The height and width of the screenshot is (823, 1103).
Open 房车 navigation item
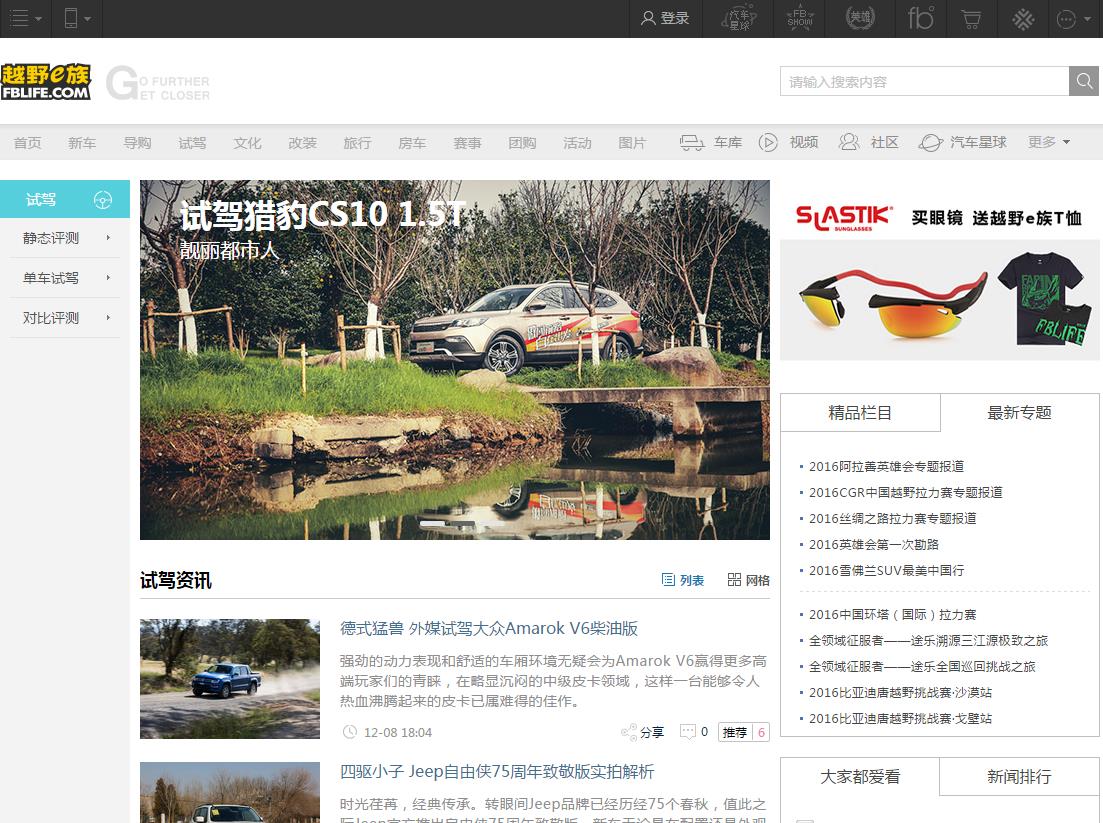pos(412,143)
